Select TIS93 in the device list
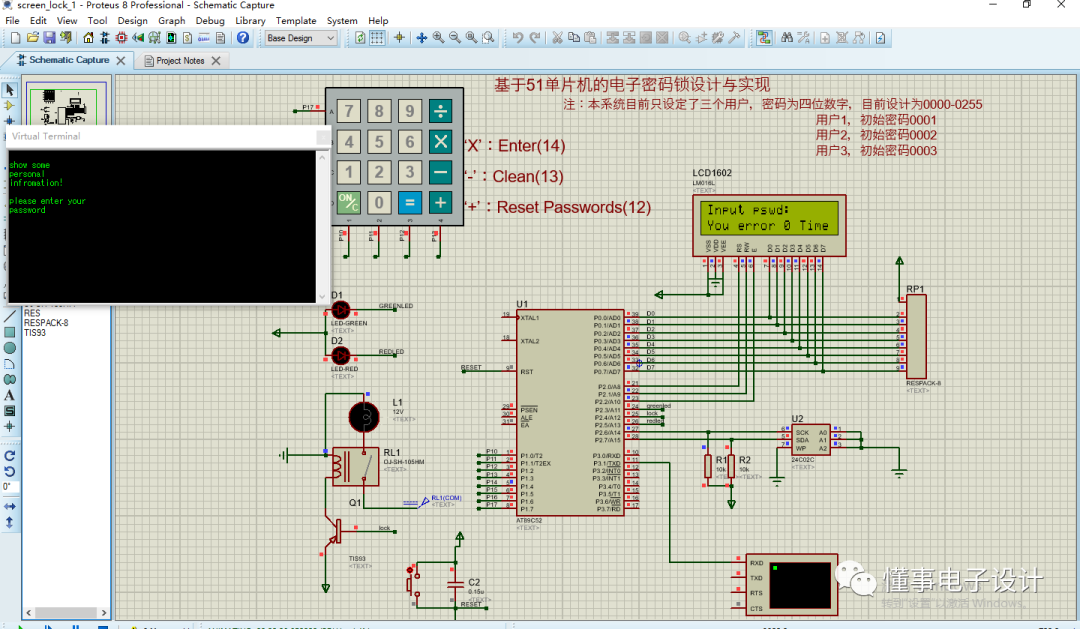 (35, 333)
